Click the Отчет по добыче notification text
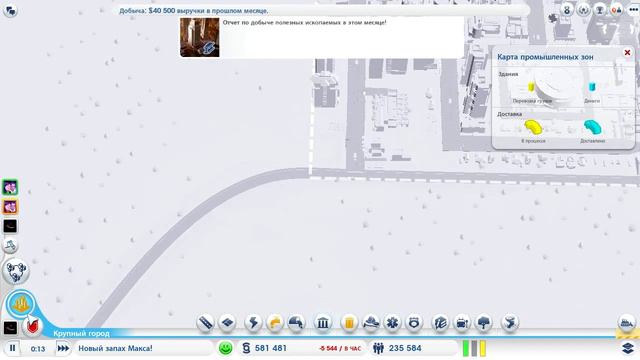The width and height of the screenshot is (640, 360). pyautogui.click(x=304, y=22)
